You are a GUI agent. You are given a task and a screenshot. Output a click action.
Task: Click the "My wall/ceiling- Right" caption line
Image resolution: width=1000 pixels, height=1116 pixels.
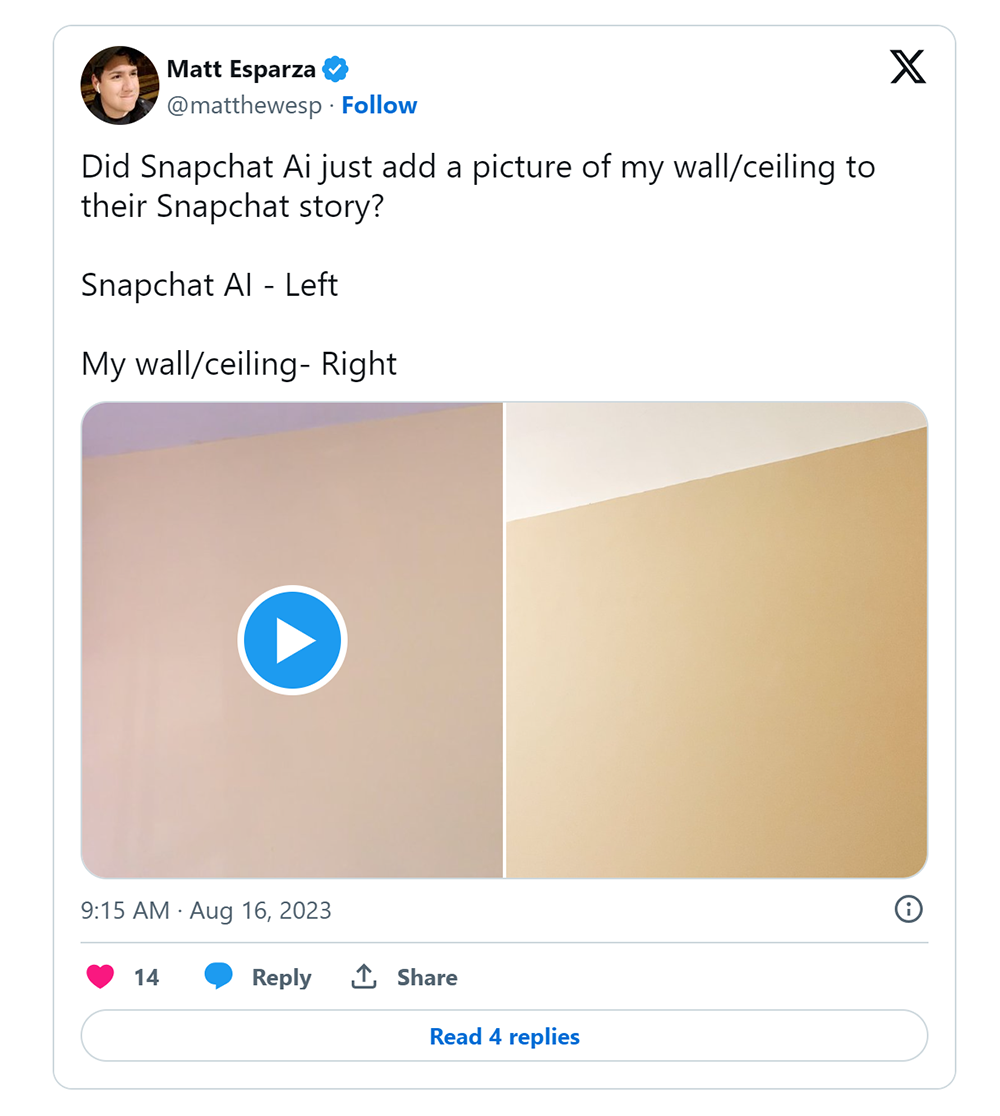(239, 364)
